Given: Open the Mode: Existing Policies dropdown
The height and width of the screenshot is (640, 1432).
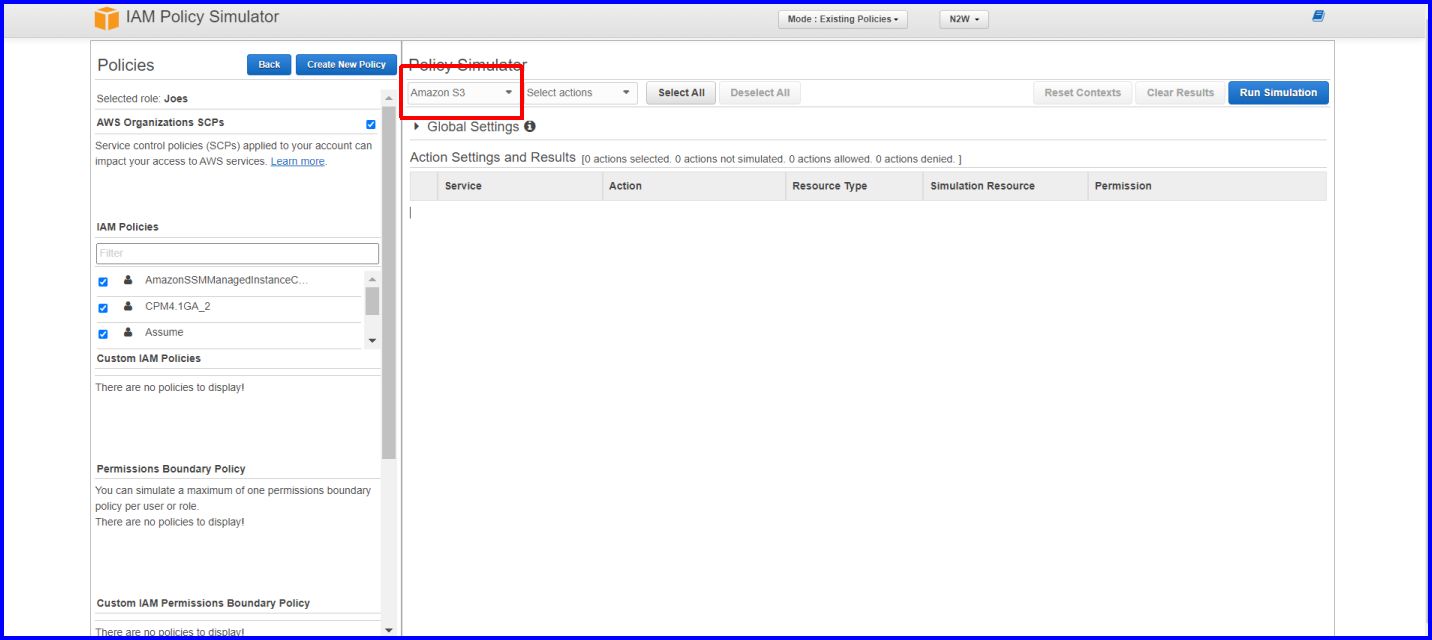Looking at the screenshot, I should pos(843,19).
